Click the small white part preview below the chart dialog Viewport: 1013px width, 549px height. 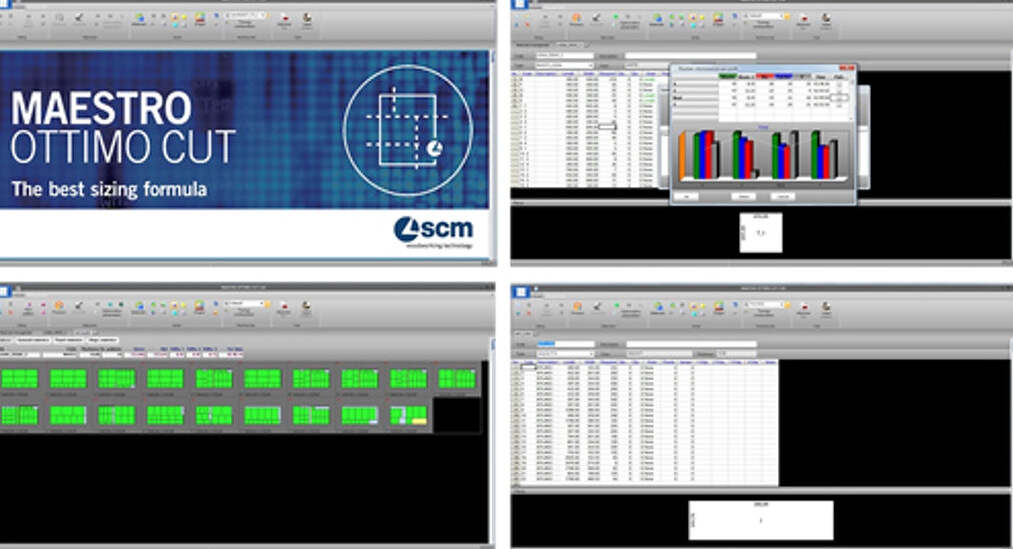click(761, 233)
